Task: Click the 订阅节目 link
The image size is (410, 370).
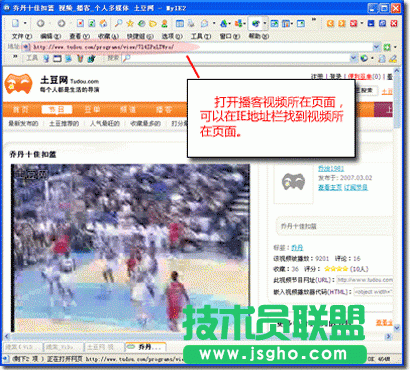Action: pyautogui.click(x=356, y=187)
